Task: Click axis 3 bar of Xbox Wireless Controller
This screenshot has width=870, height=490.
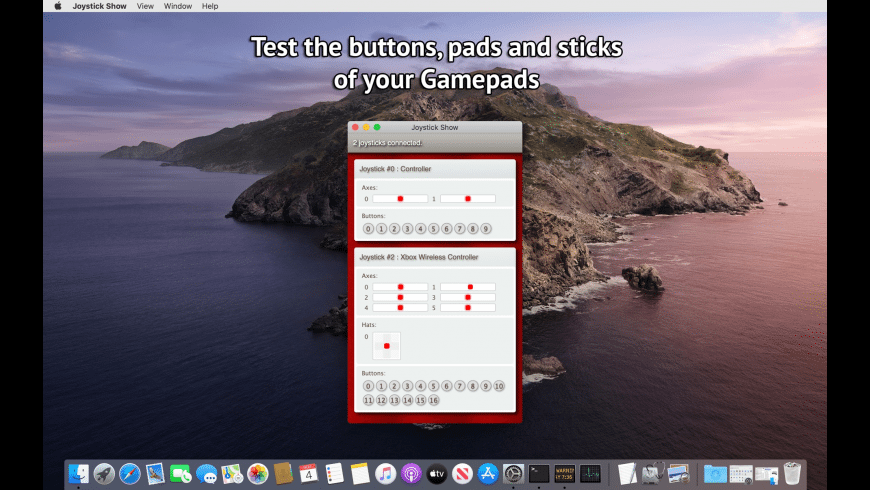Action: [x=468, y=297]
